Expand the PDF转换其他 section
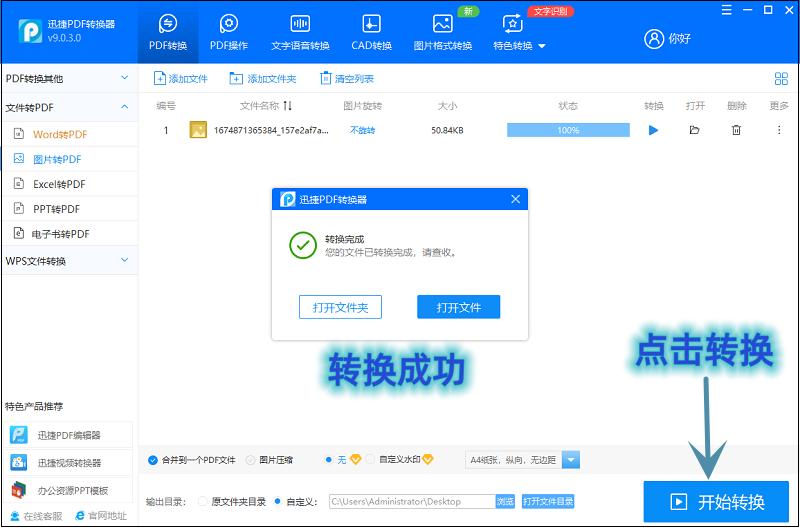Image resolution: width=800 pixels, height=528 pixels. pos(69,79)
